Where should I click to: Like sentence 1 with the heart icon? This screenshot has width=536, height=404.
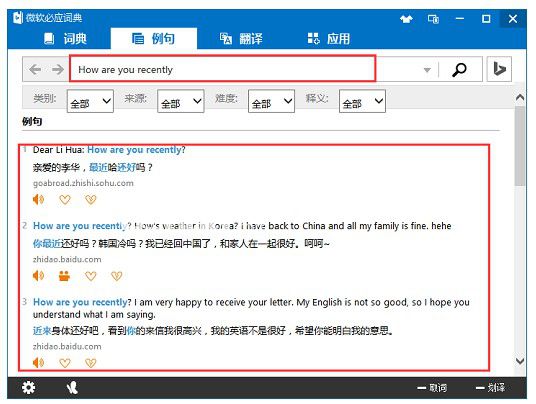point(65,199)
